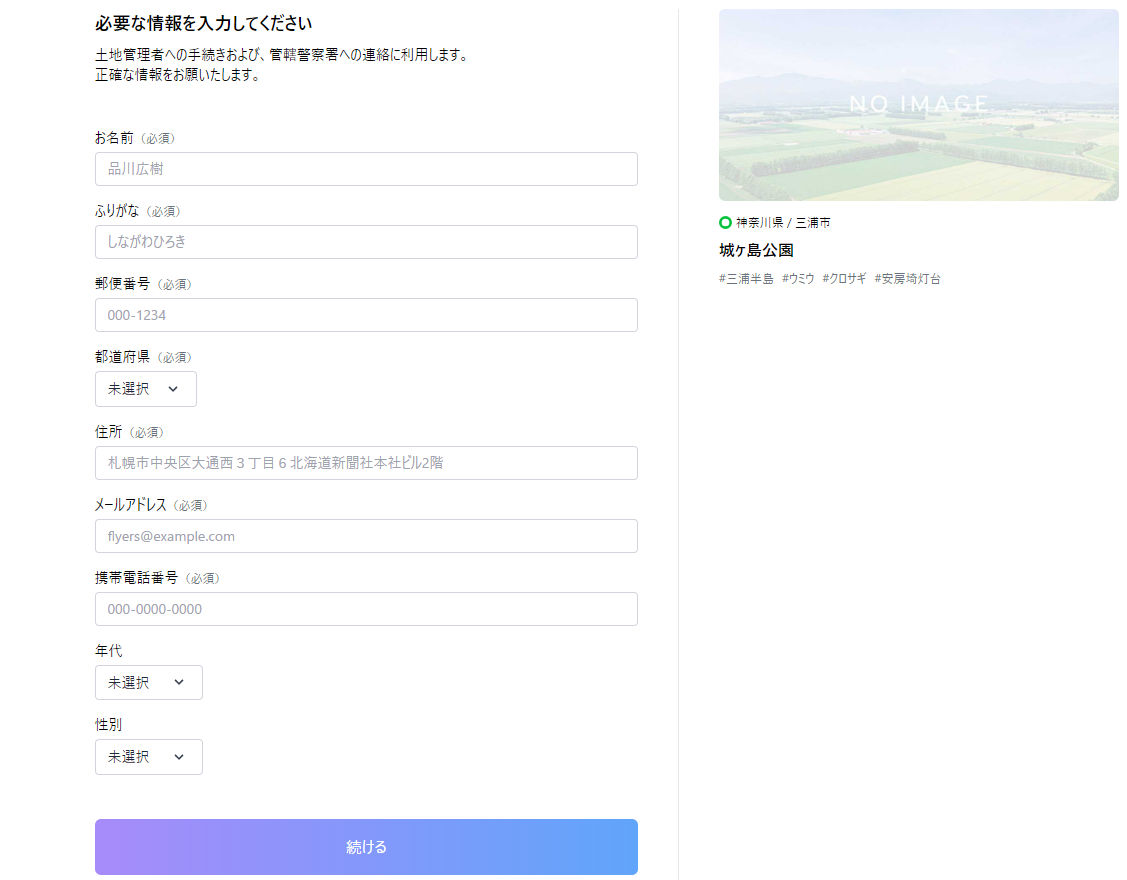This screenshot has height=880, width=1127.
Task: Expand the 年代 age group dropdown
Action: pyautogui.click(x=148, y=682)
